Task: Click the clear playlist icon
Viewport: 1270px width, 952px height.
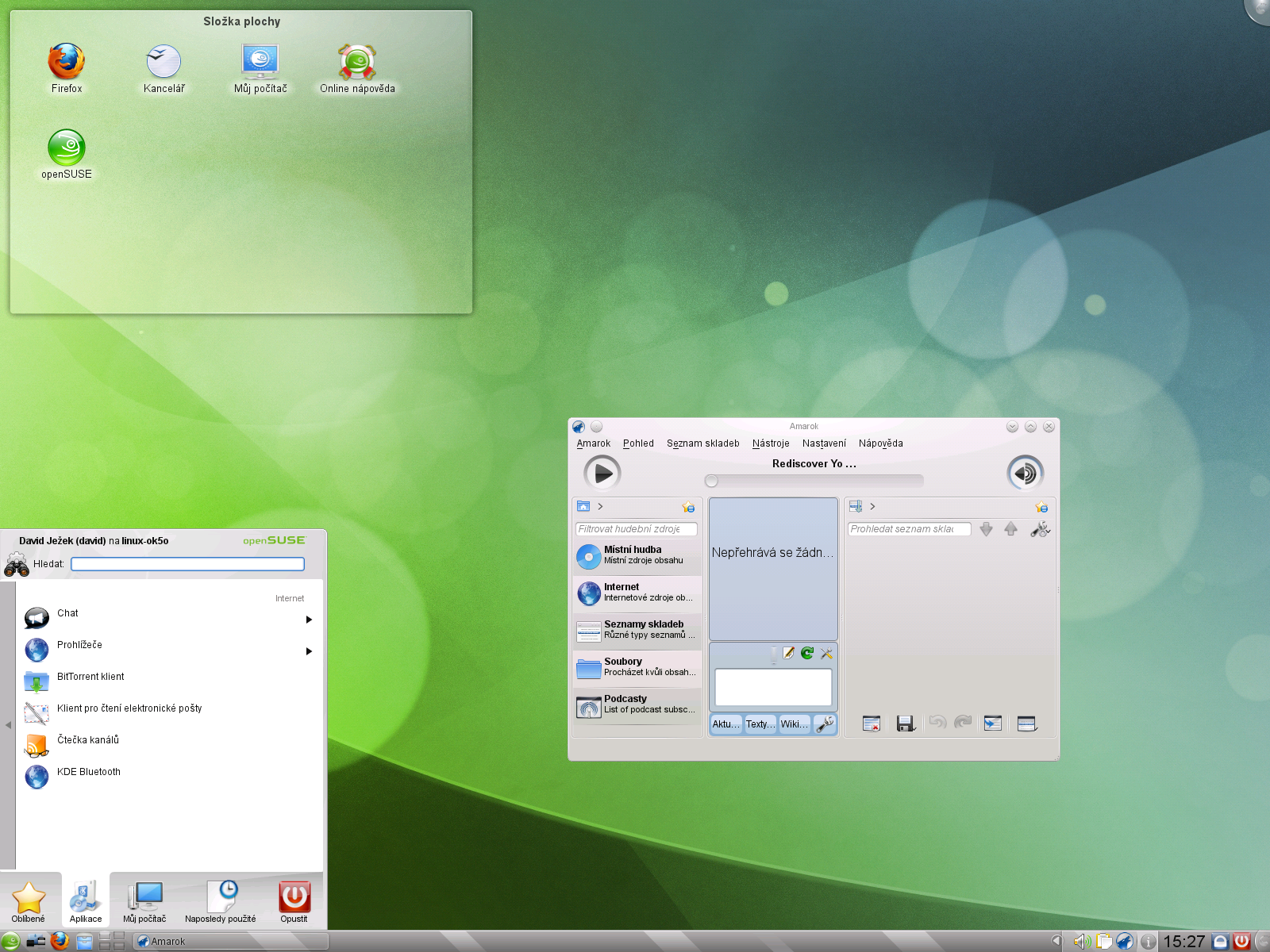Action: (x=872, y=724)
